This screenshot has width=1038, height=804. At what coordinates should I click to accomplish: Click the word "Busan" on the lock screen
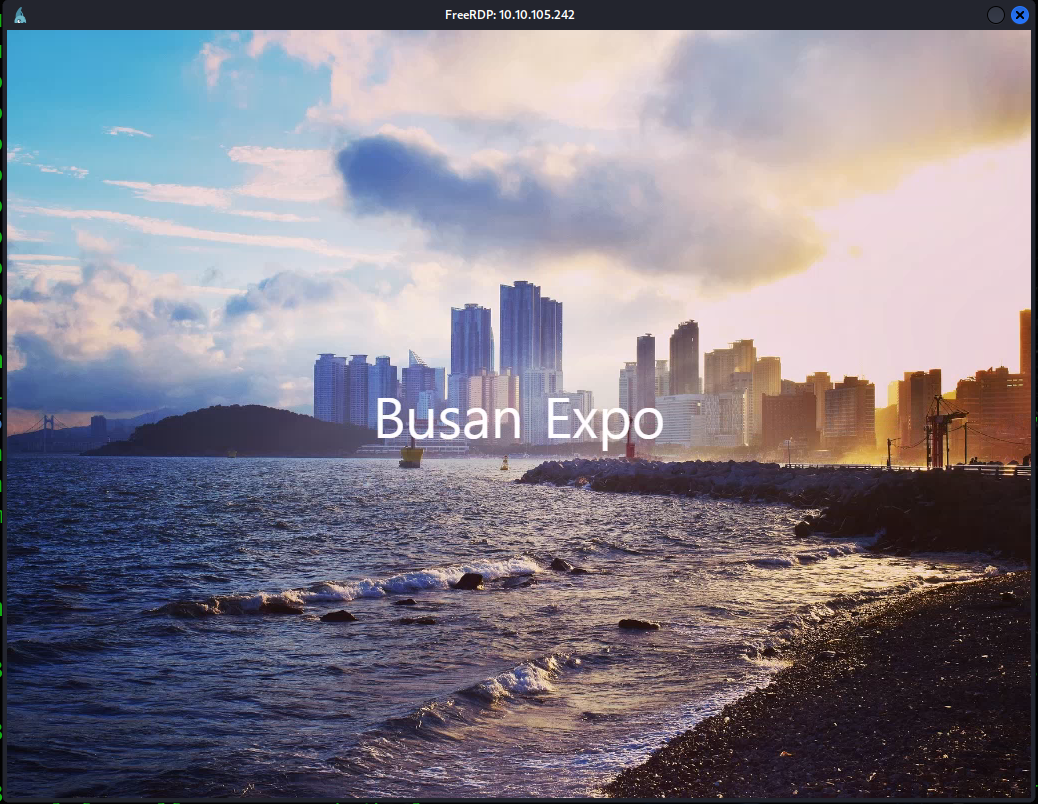[x=447, y=420]
